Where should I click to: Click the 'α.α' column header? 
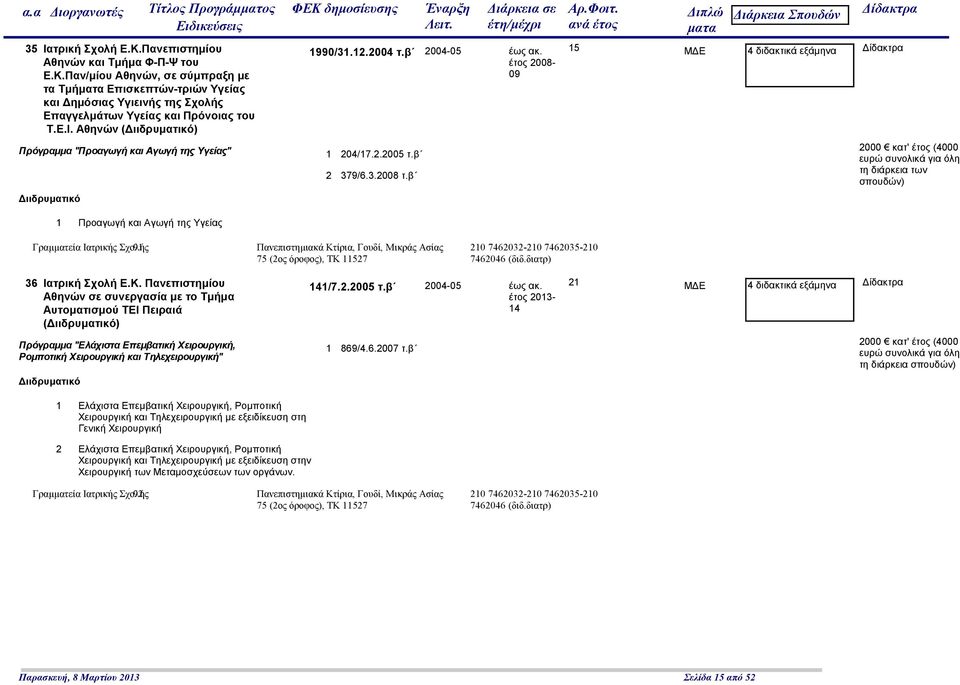click(x=31, y=13)
